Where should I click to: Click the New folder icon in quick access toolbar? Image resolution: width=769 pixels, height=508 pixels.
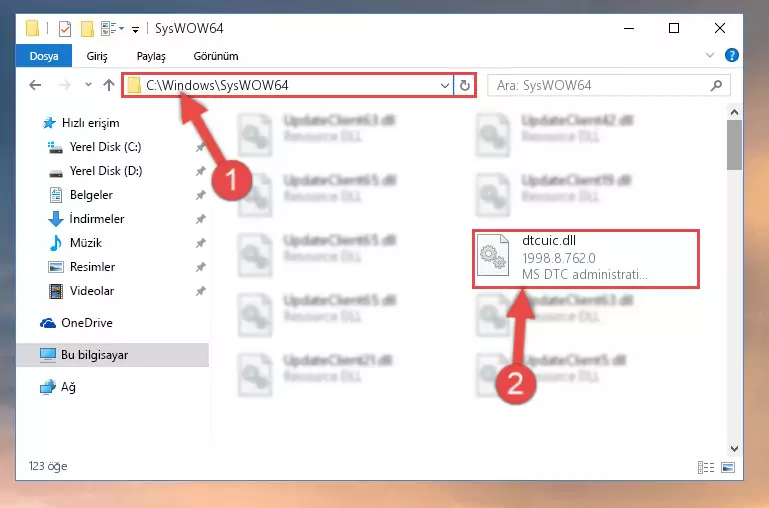click(x=87, y=29)
